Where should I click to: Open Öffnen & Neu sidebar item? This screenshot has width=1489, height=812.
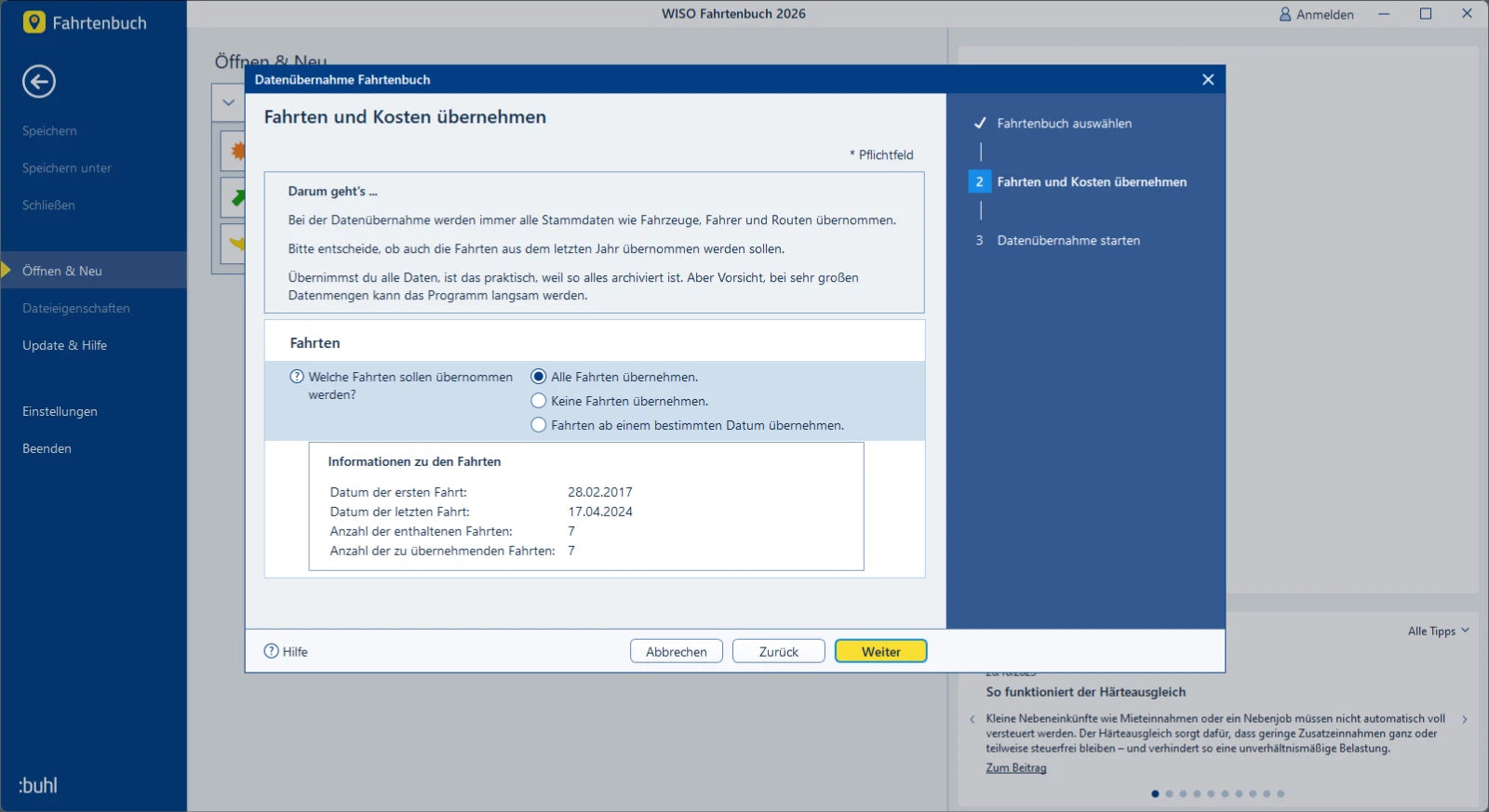pyautogui.click(x=93, y=271)
